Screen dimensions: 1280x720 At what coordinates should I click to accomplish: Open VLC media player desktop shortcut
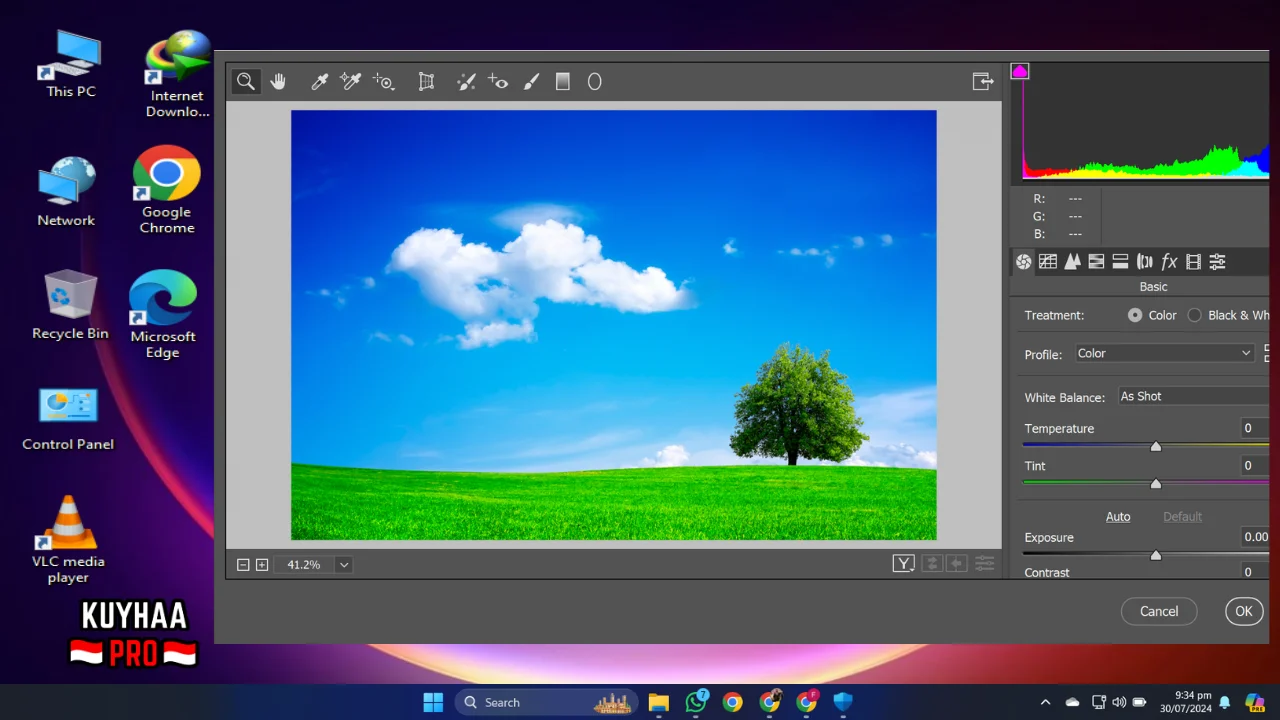(x=68, y=540)
